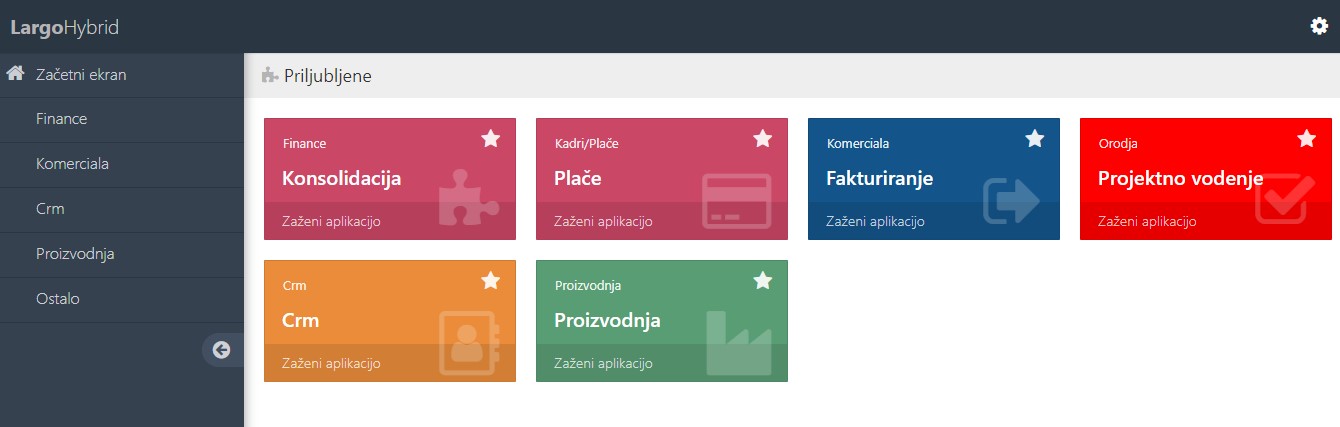The width and height of the screenshot is (1340, 427).
Task: Launch Crm via Zaženi aplikacijo link
Action: click(331, 363)
